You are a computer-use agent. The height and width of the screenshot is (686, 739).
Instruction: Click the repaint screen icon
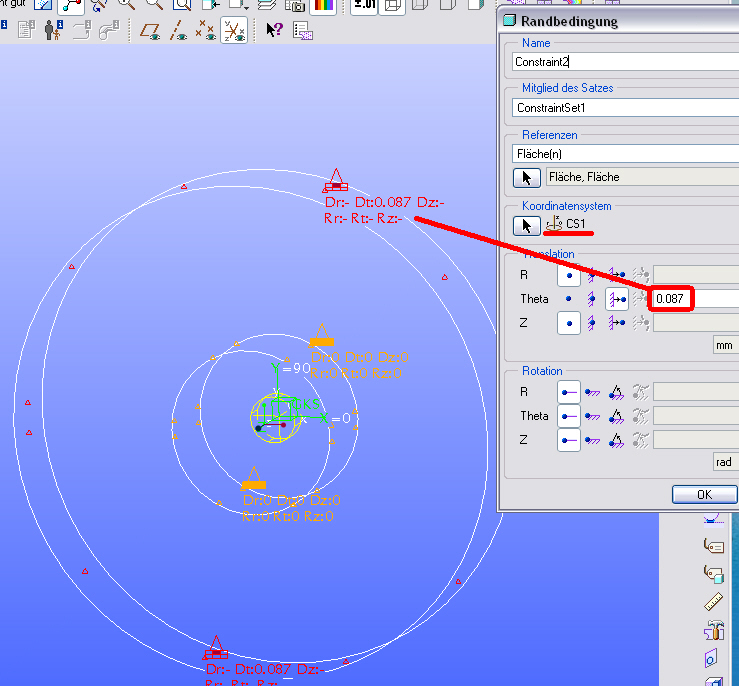(x=43, y=5)
